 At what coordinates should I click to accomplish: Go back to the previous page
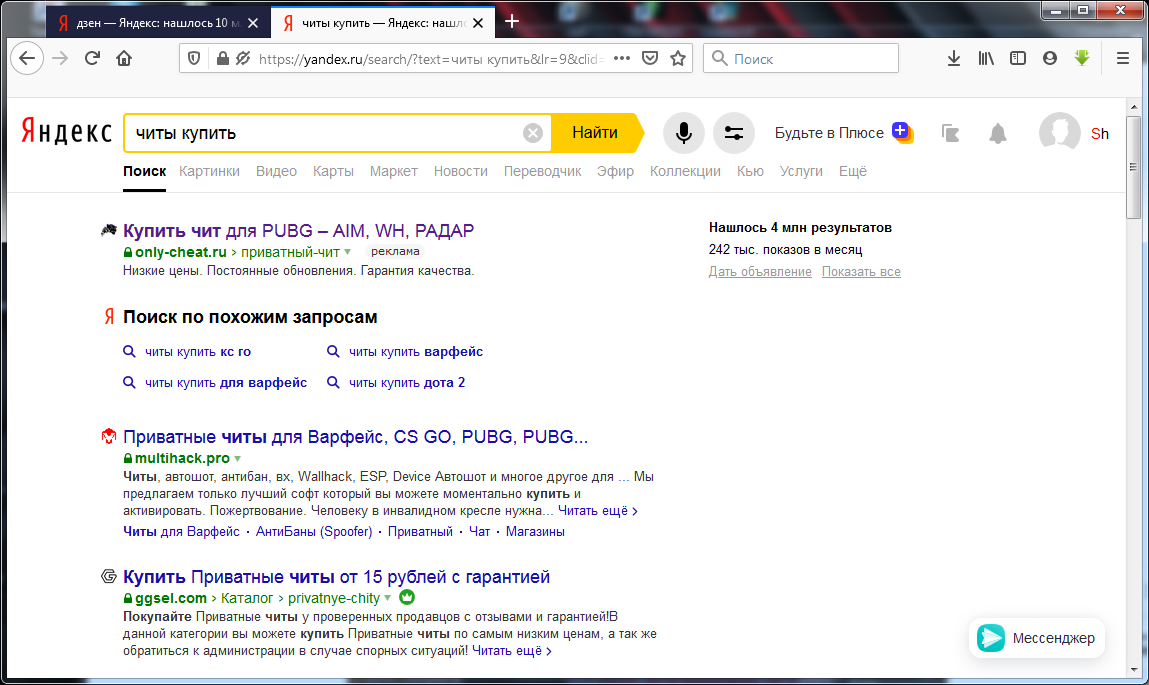click(x=27, y=58)
